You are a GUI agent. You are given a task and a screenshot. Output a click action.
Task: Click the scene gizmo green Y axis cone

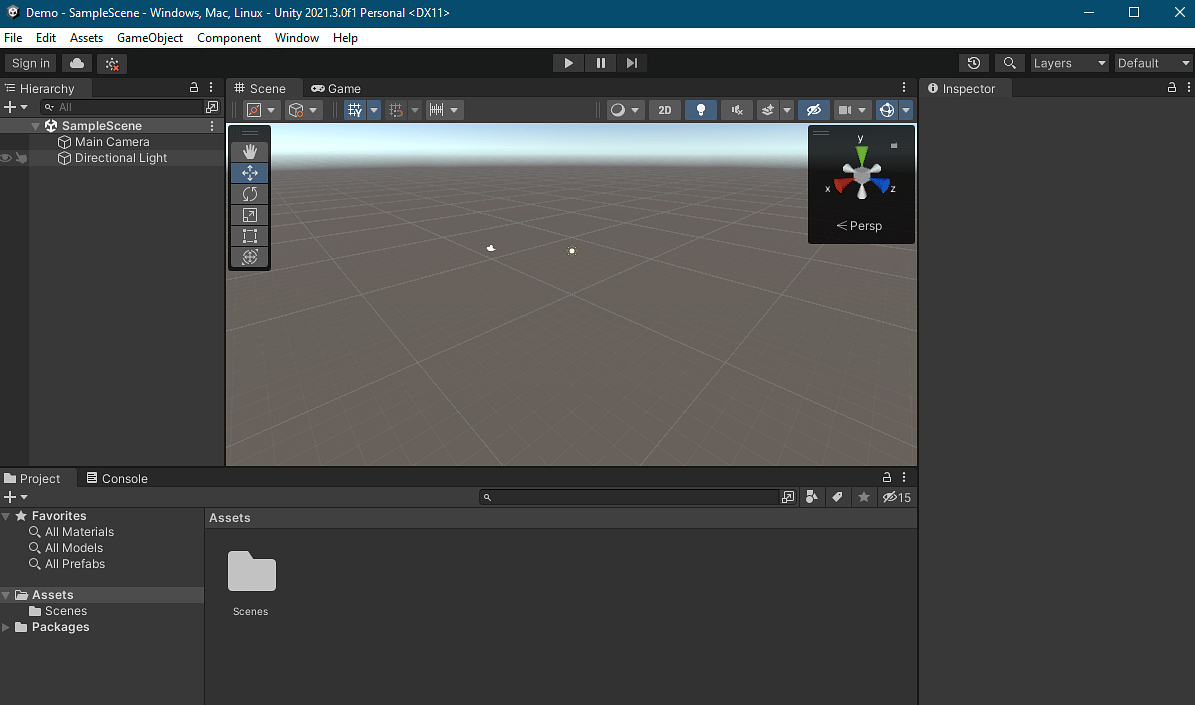861,156
